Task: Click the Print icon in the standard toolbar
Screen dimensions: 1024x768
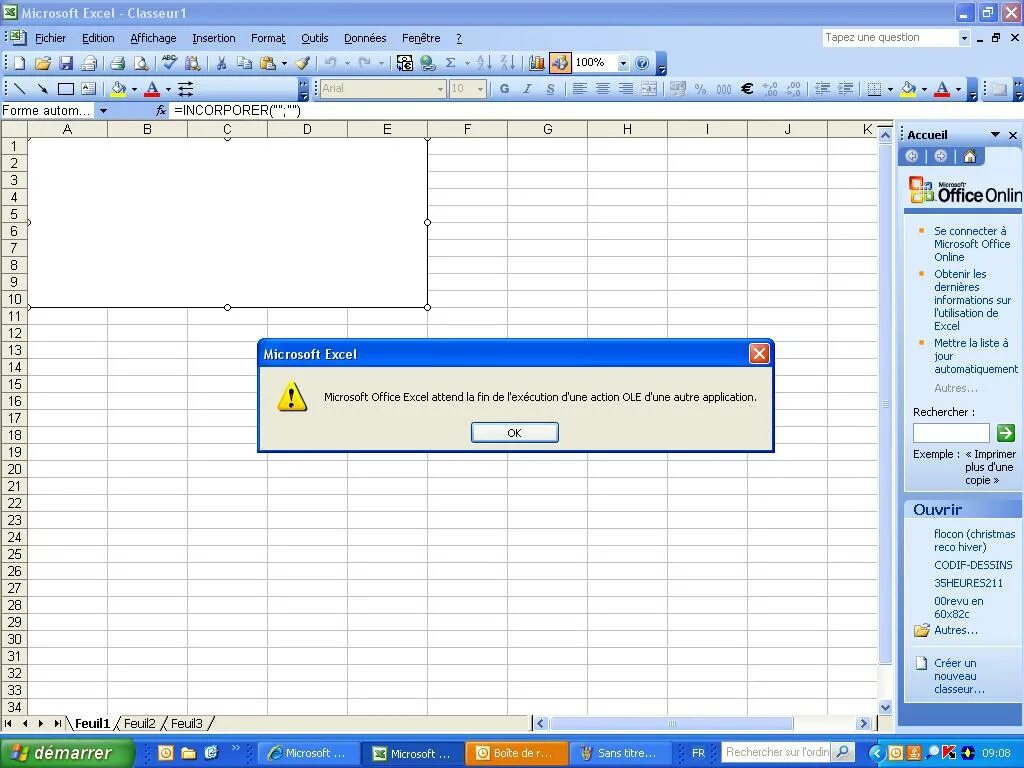Action: (118, 63)
